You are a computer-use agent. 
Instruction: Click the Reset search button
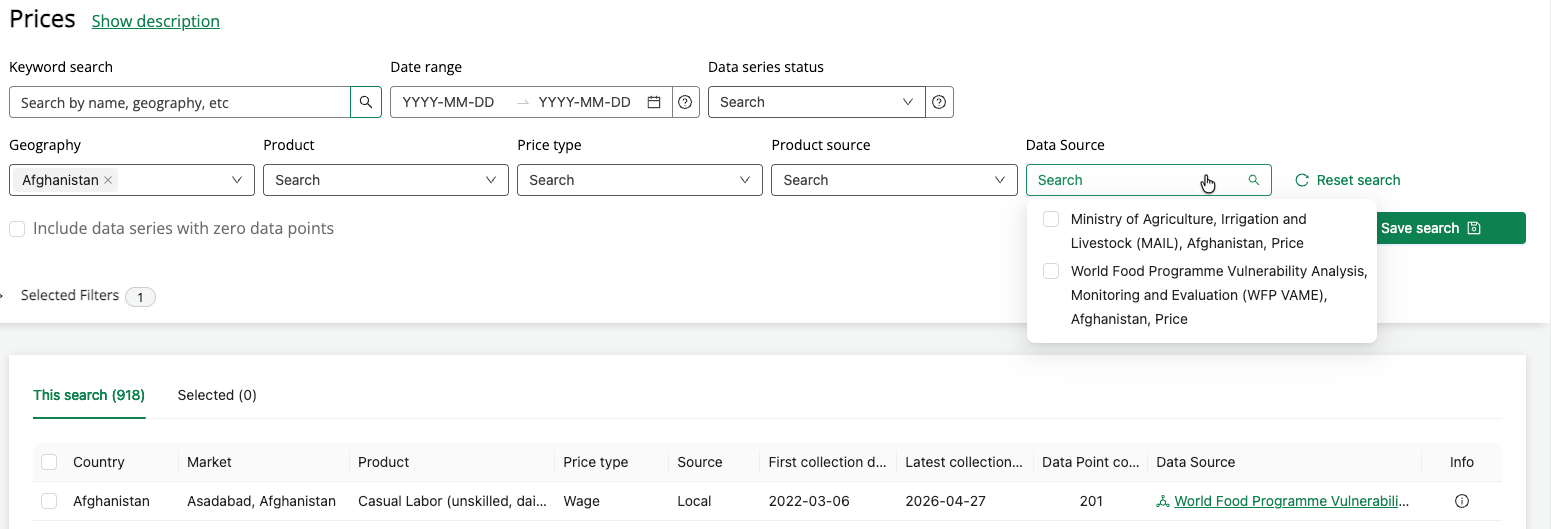[x=1348, y=180]
